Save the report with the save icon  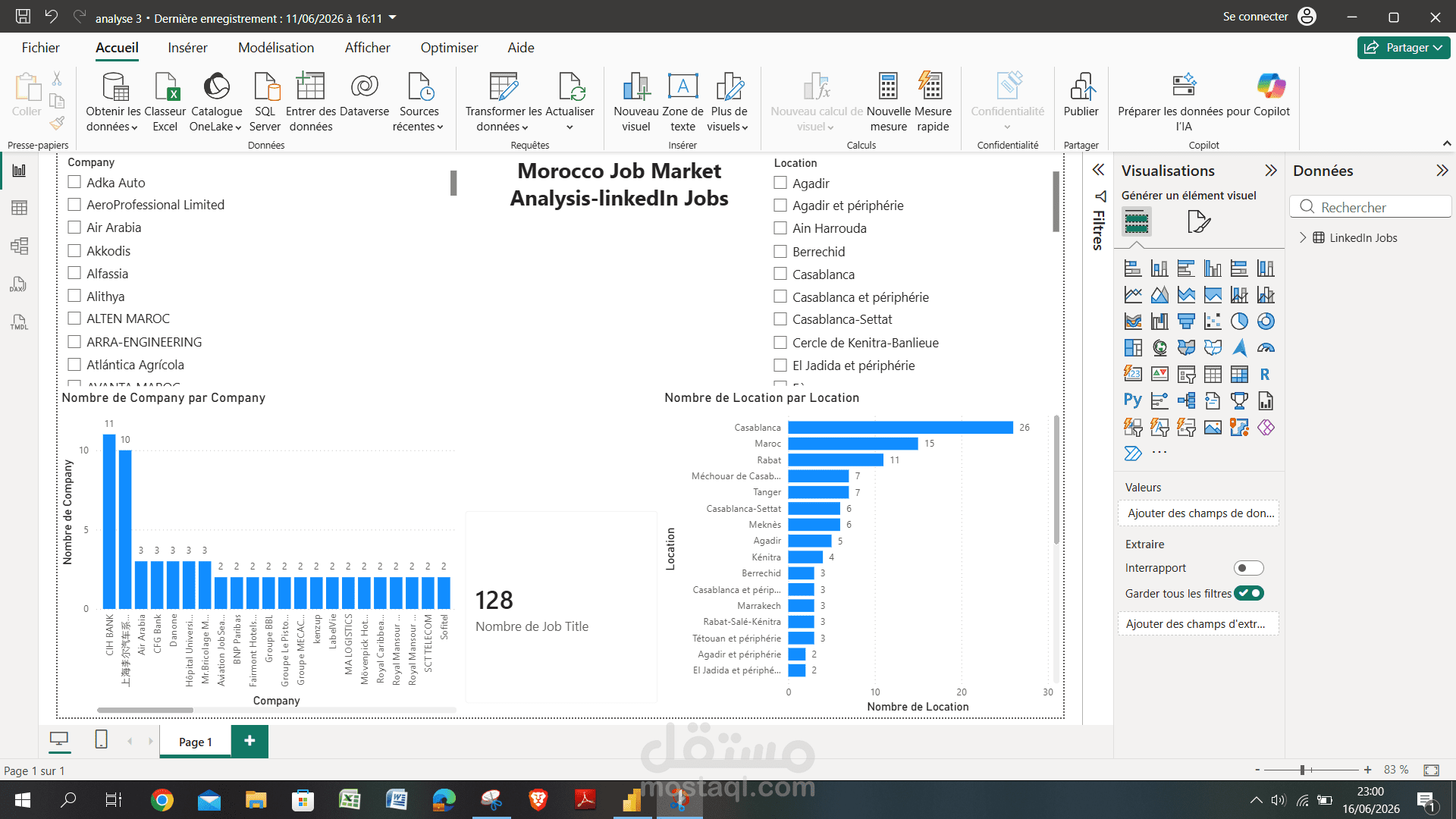click(23, 16)
